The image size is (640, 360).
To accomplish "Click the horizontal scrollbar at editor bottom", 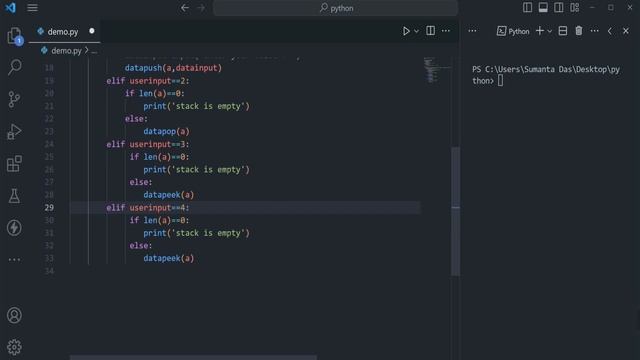I will 193,358.
